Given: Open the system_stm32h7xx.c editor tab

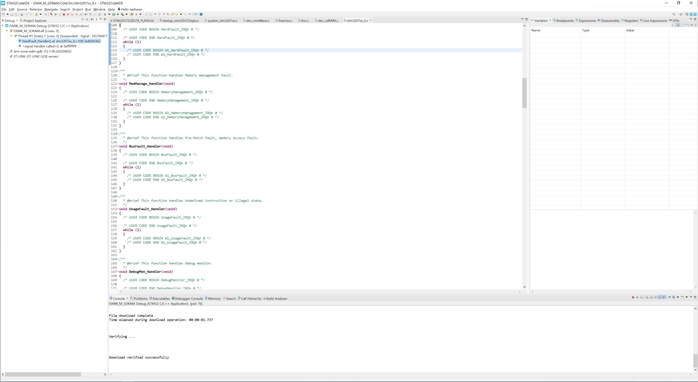Looking at the screenshot, I should pos(222,20).
